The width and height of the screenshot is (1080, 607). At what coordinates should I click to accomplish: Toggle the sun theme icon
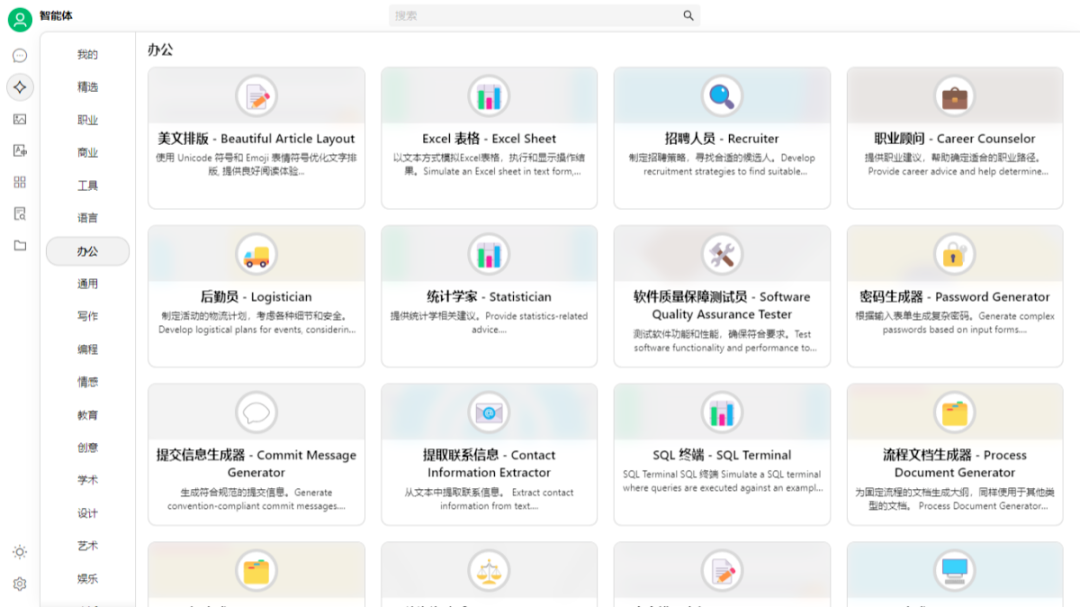click(x=20, y=552)
